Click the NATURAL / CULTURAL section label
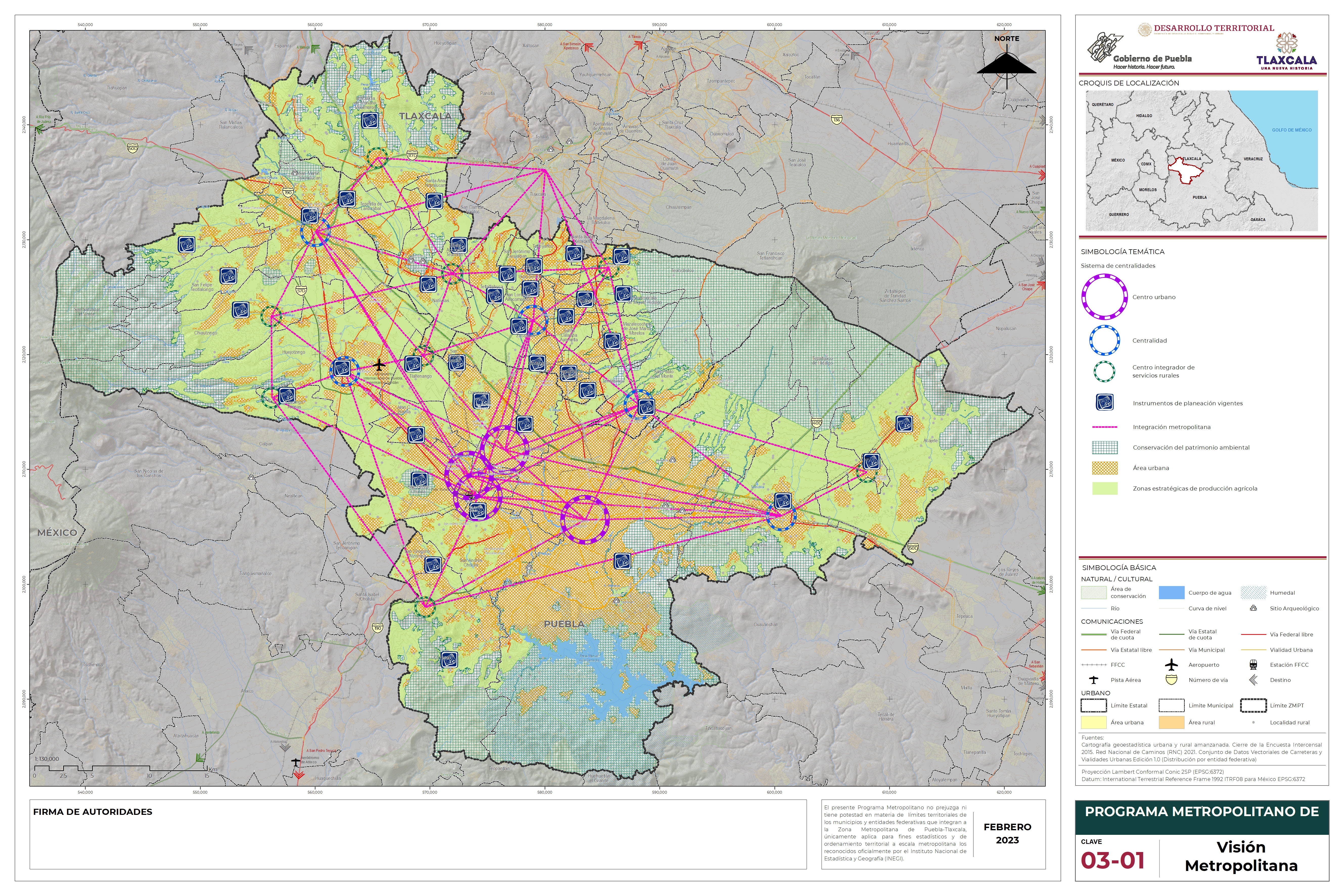 (x=1116, y=579)
